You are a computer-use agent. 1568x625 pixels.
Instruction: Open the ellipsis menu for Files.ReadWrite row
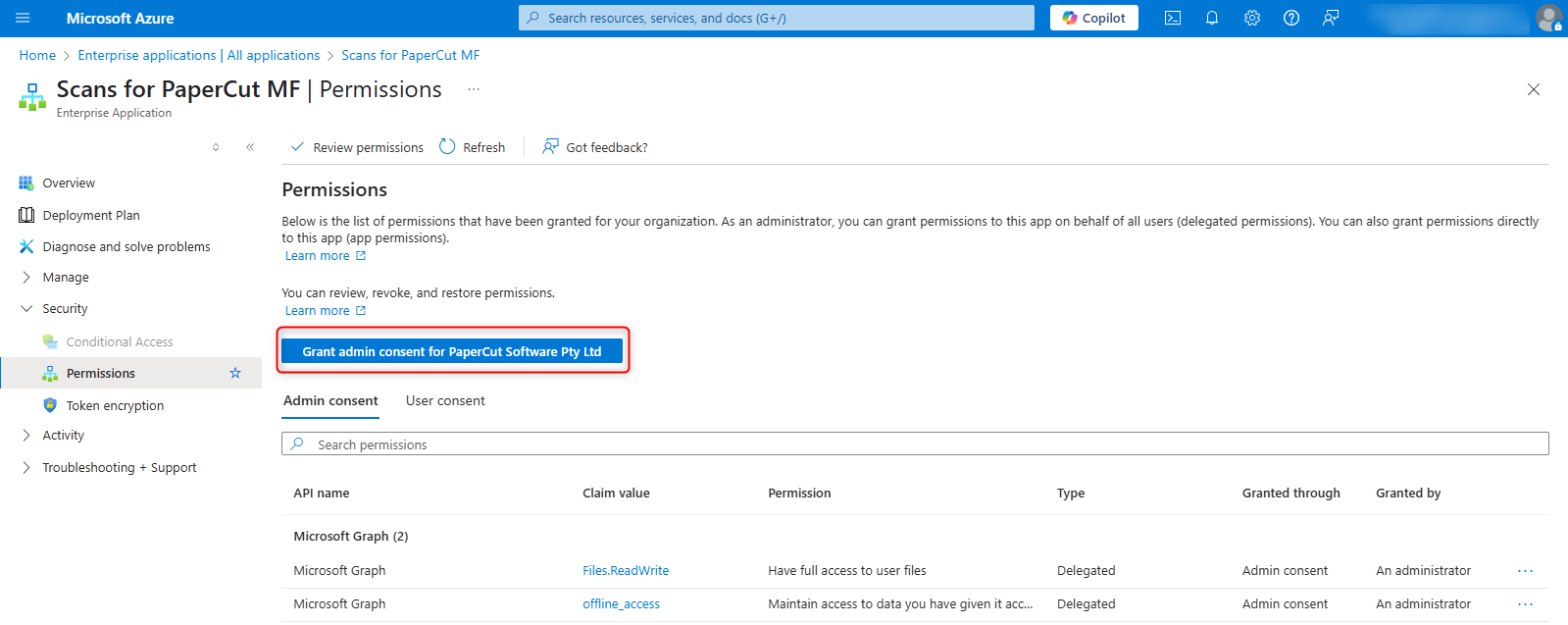tap(1526, 571)
